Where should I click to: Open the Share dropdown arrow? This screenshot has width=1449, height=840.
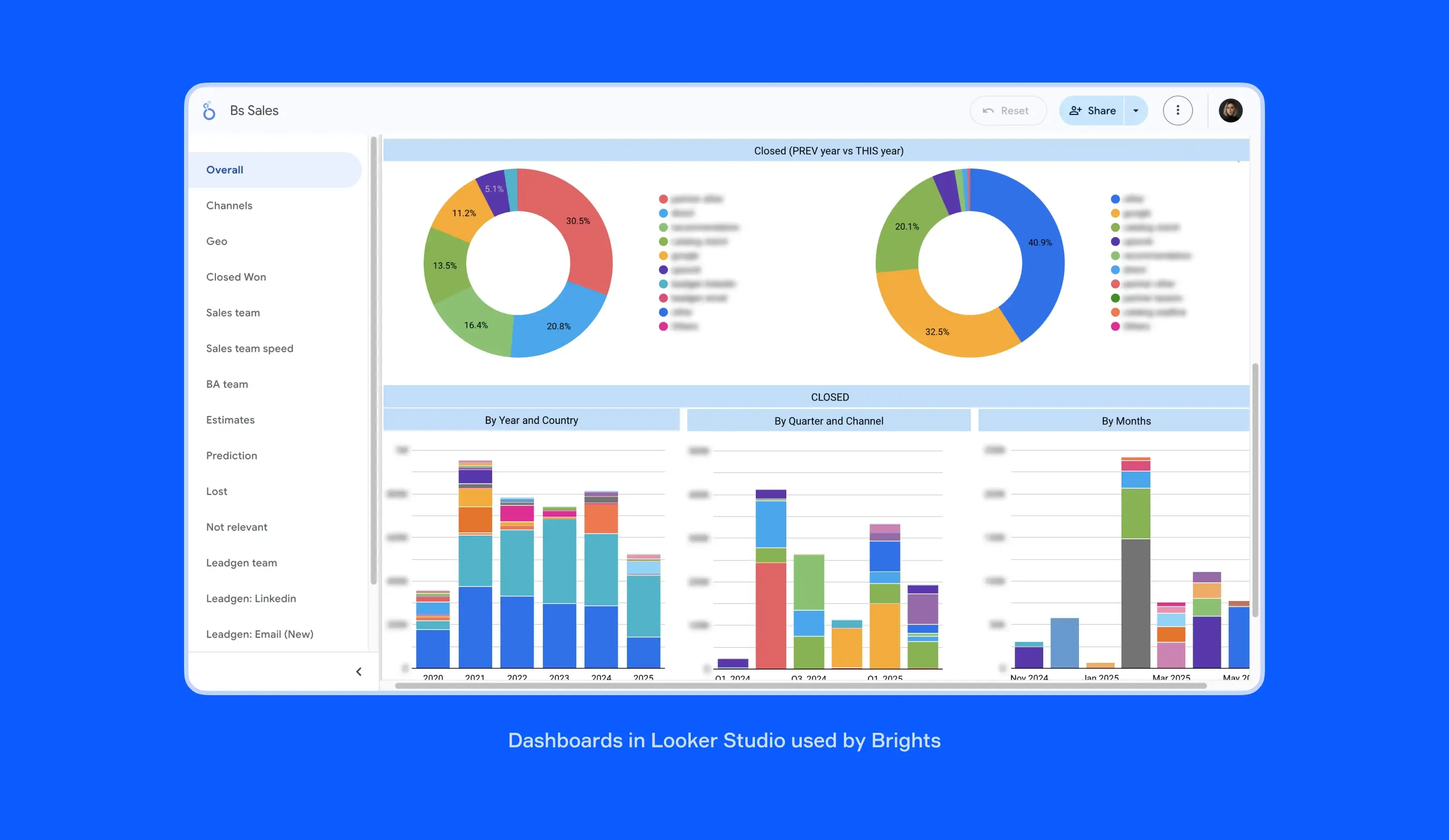pos(1136,111)
